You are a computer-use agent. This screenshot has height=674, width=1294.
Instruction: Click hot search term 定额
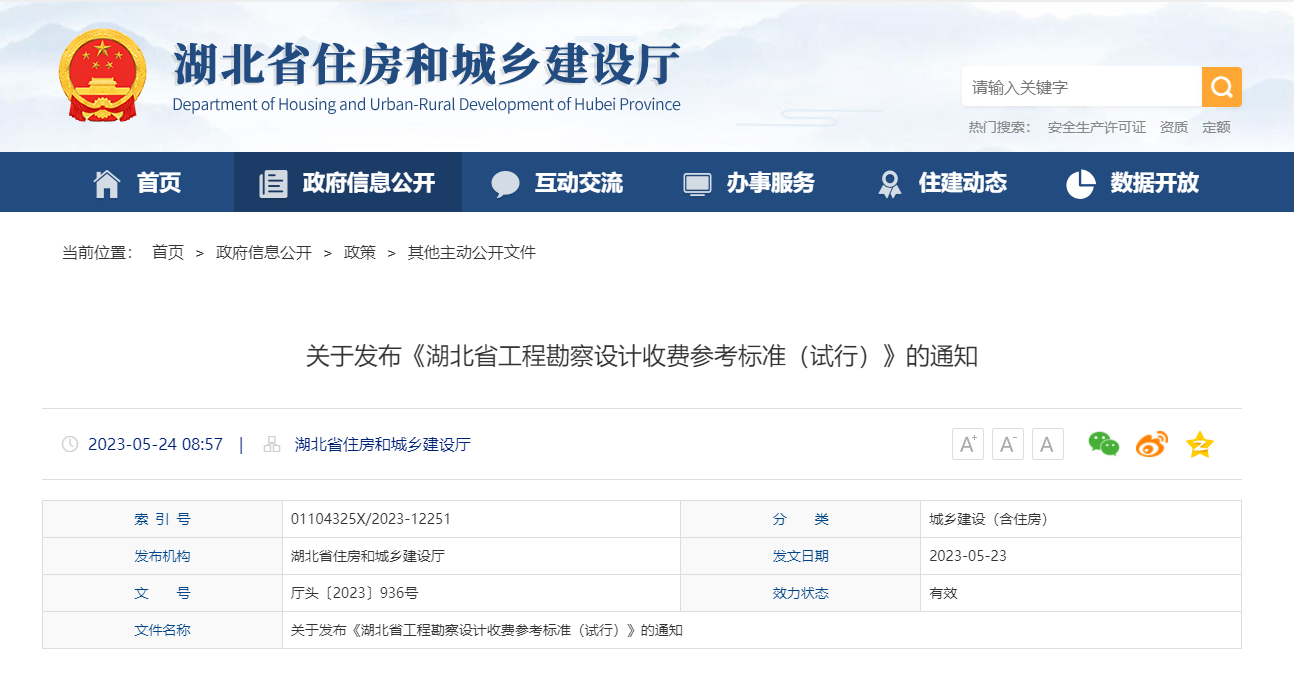pyautogui.click(x=1216, y=127)
